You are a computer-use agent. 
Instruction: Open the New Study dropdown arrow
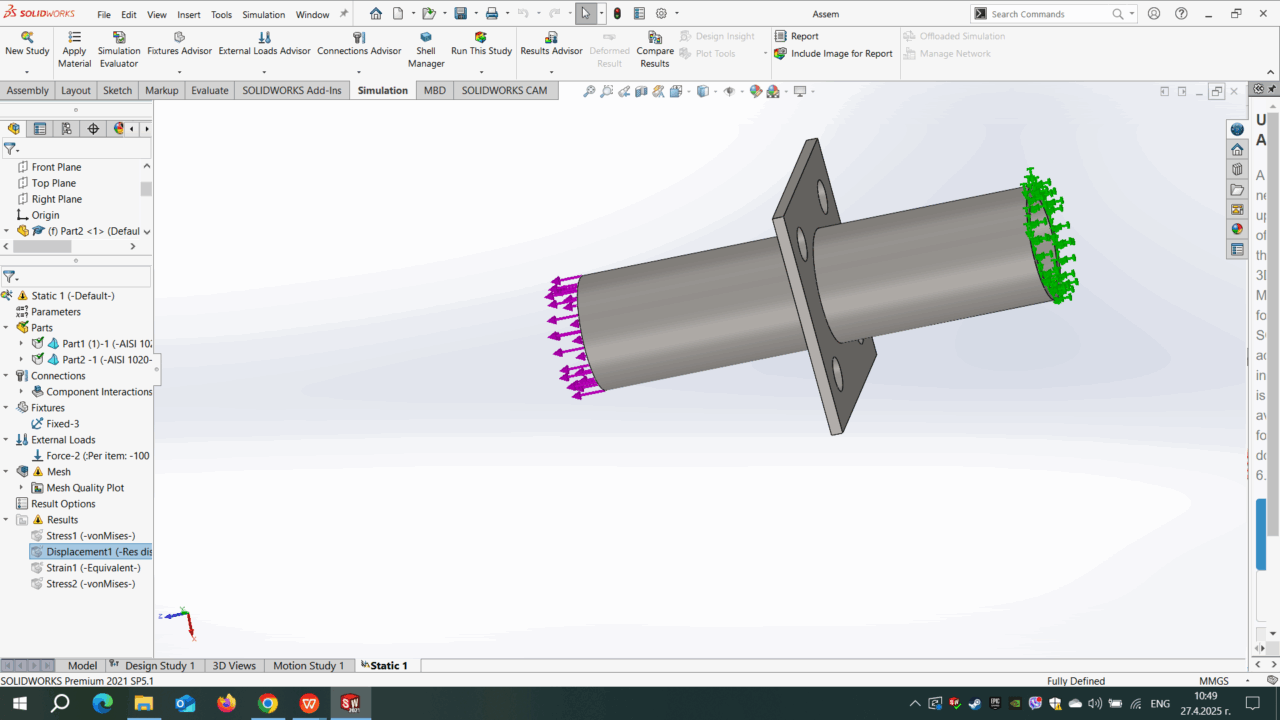(x=27, y=72)
